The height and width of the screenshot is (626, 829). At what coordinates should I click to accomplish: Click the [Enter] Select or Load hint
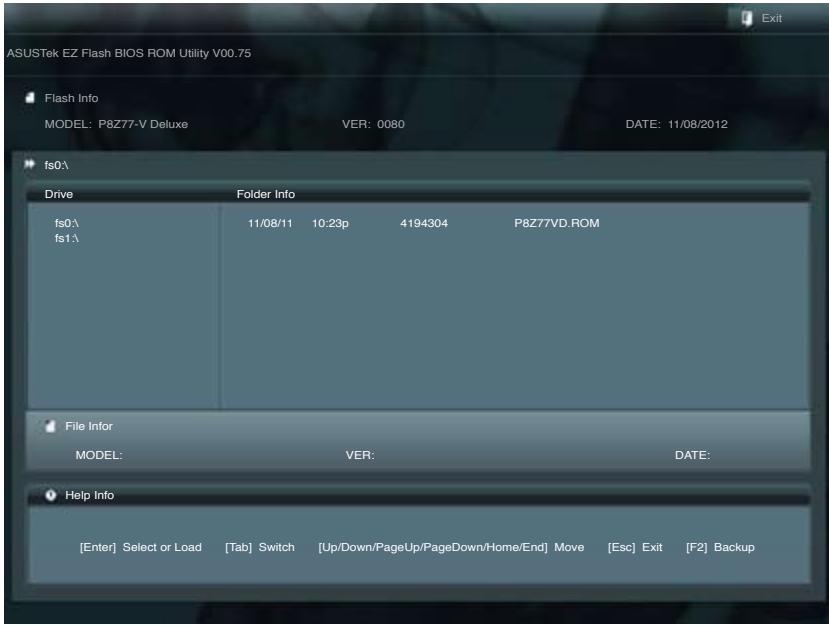[141, 547]
